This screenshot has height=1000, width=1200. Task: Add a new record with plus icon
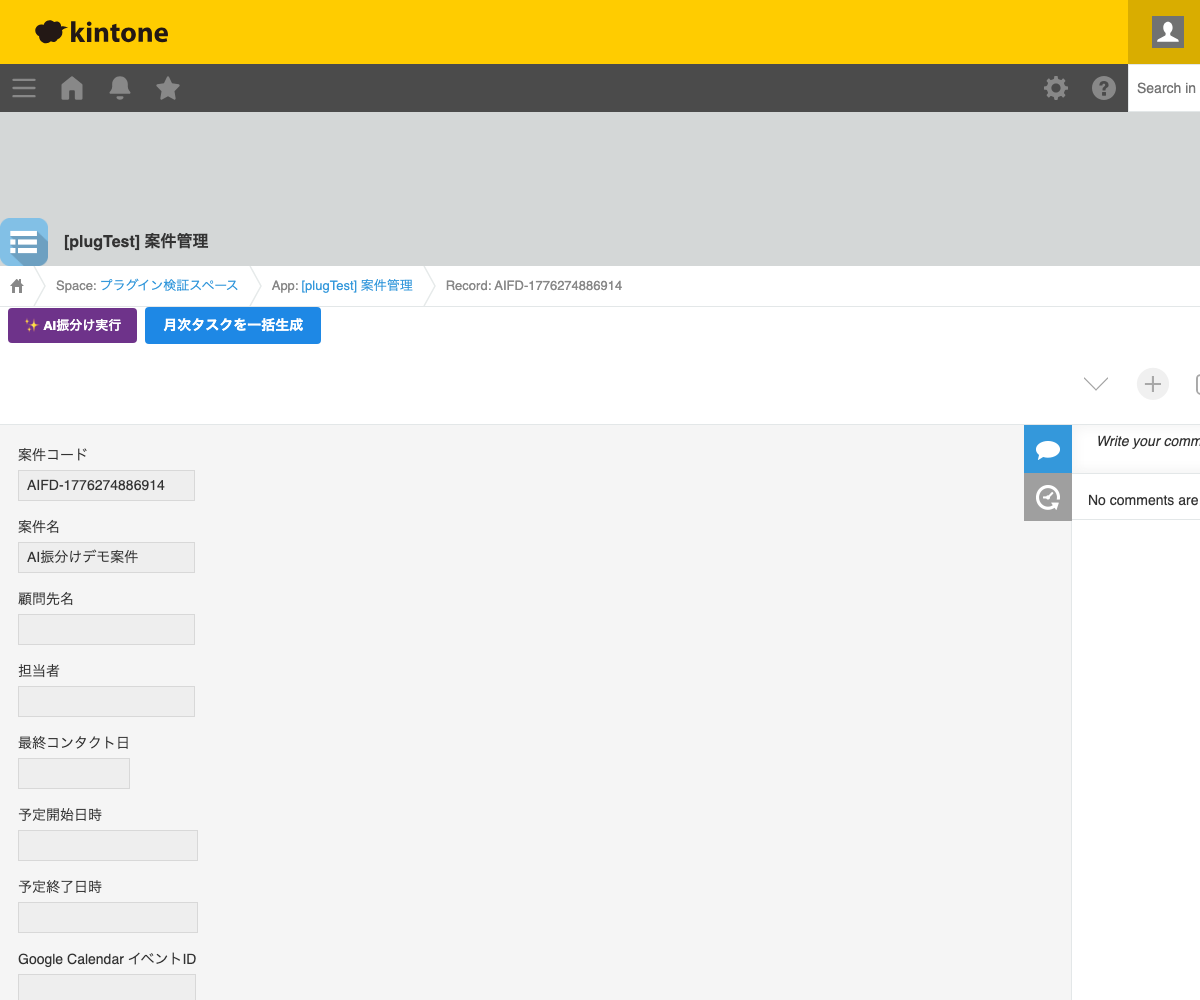click(1153, 384)
